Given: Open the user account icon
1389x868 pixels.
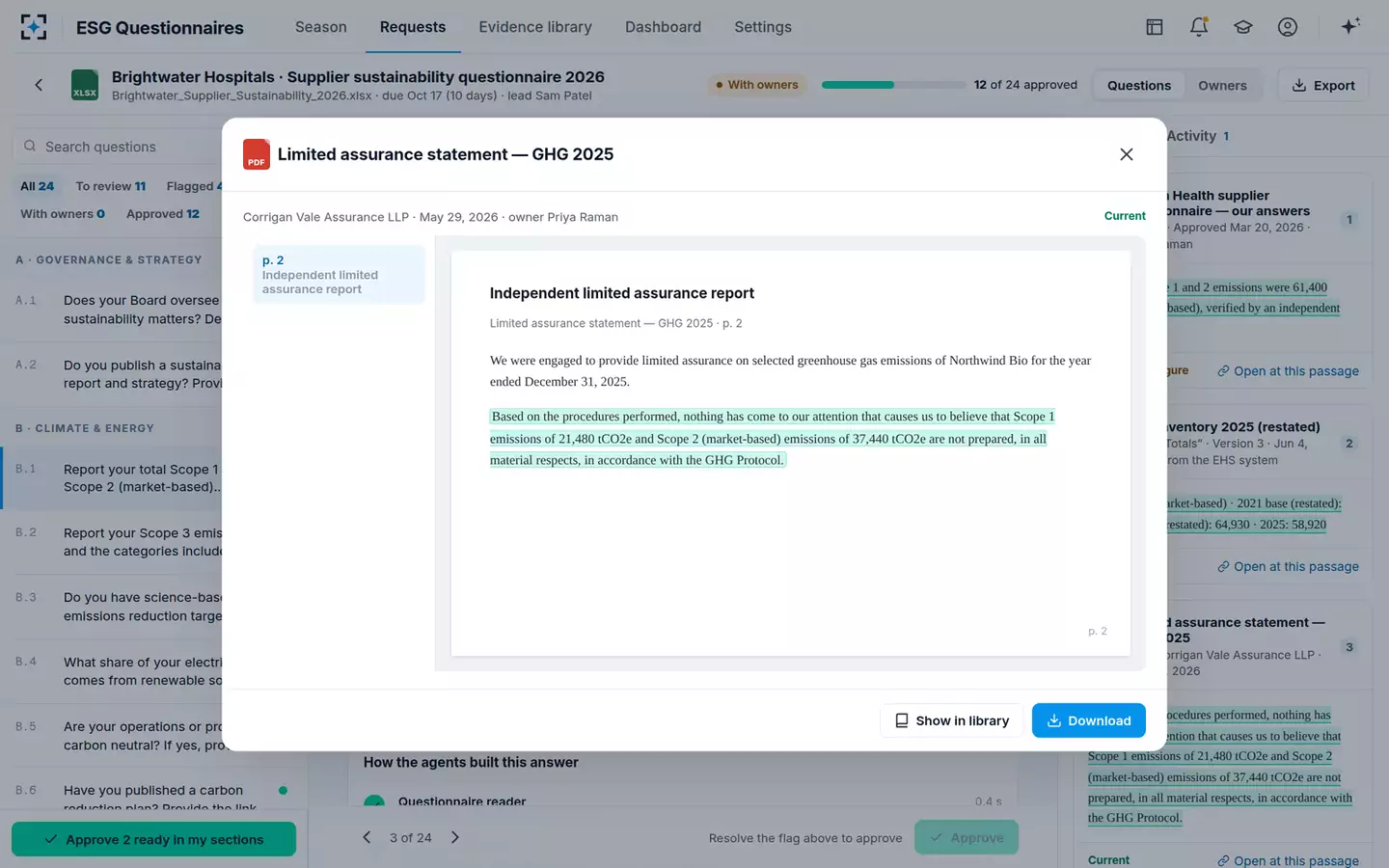Looking at the screenshot, I should click(x=1288, y=27).
